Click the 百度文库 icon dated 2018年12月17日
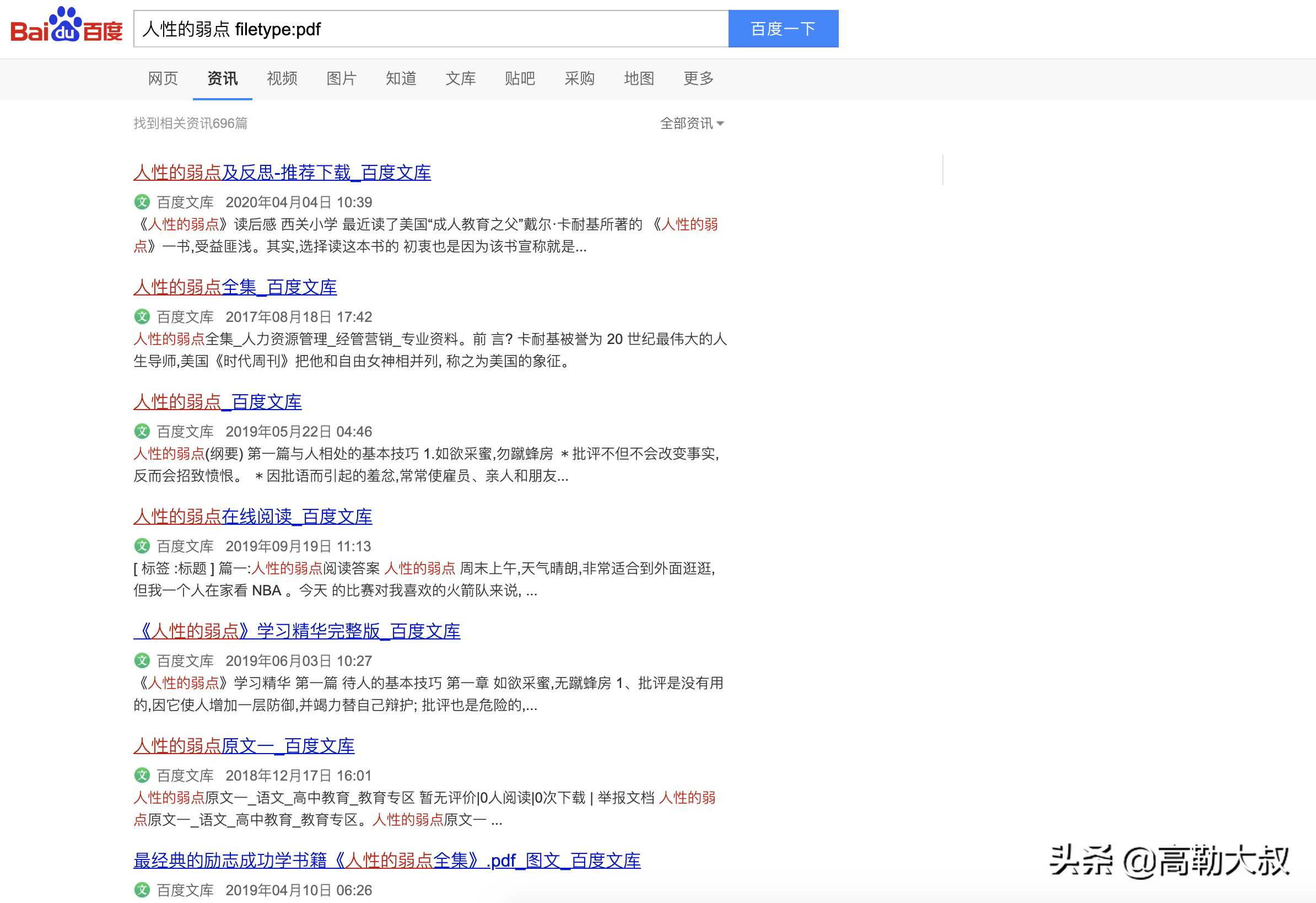The image size is (1316, 903). tap(142, 776)
